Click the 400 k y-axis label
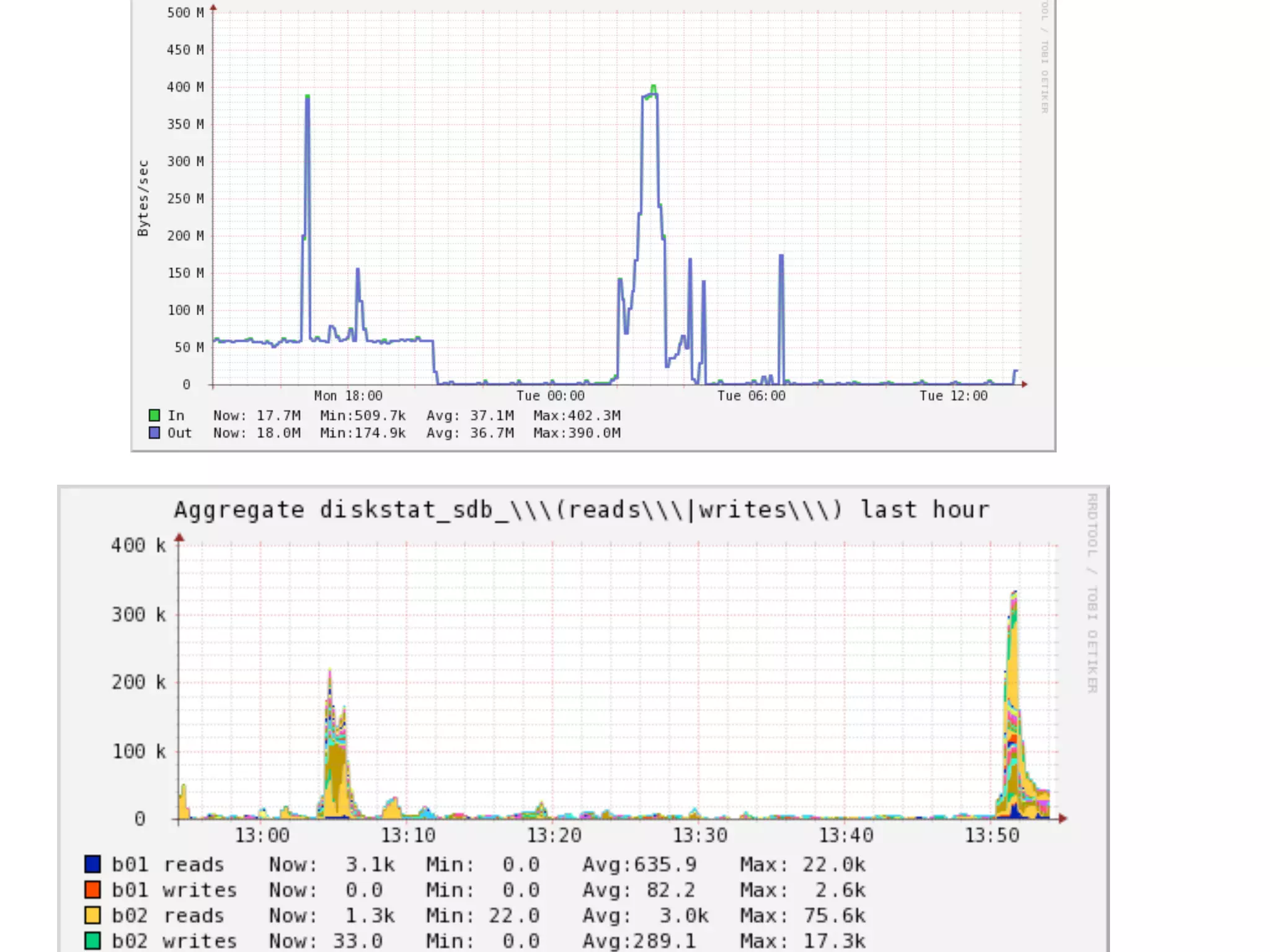Screen dimensions: 1270x952 coord(138,545)
